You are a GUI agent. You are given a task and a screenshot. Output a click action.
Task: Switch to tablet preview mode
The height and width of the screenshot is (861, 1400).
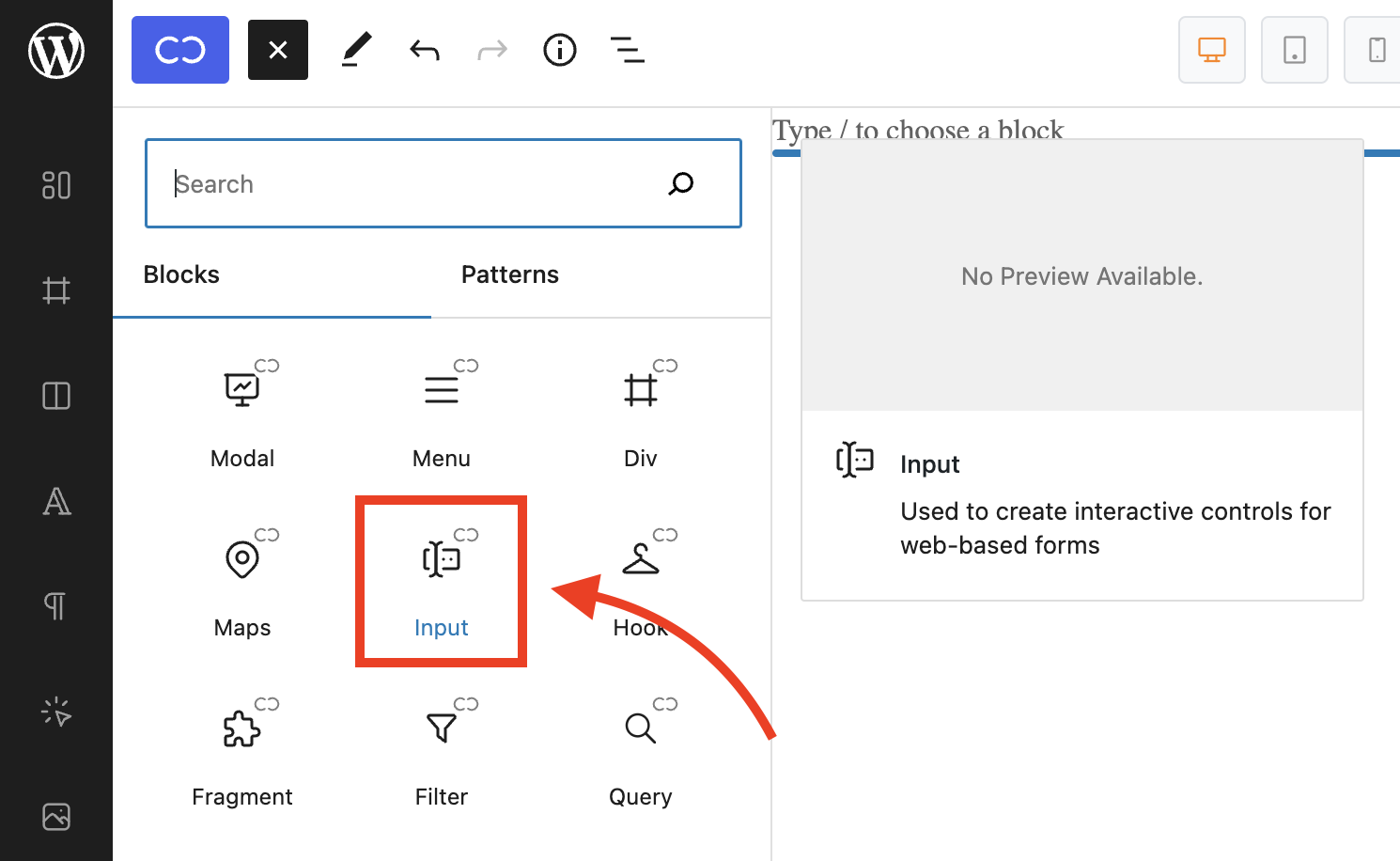[x=1295, y=50]
